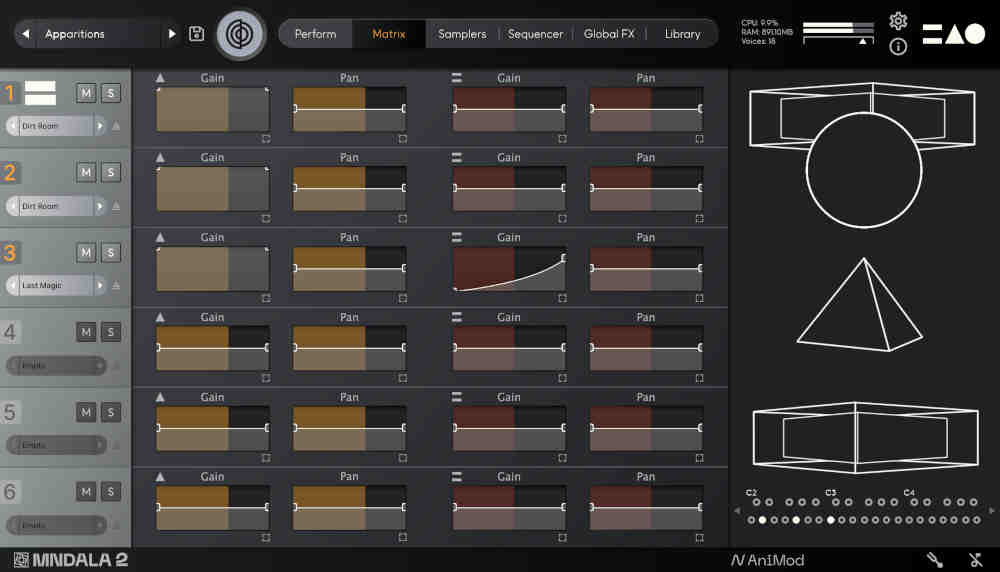Open the AniMod panel
1000x572 pixels.
click(767, 560)
